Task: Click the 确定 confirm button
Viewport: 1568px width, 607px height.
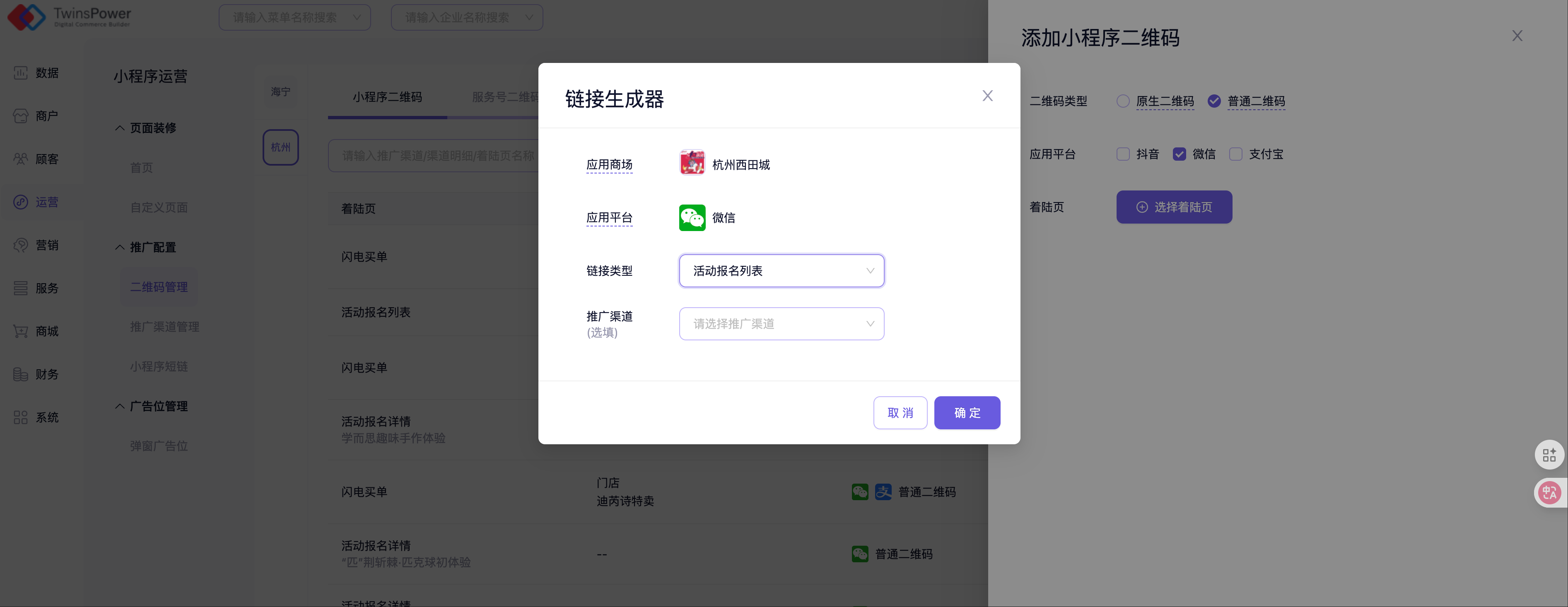Action: pyautogui.click(x=967, y=413)
